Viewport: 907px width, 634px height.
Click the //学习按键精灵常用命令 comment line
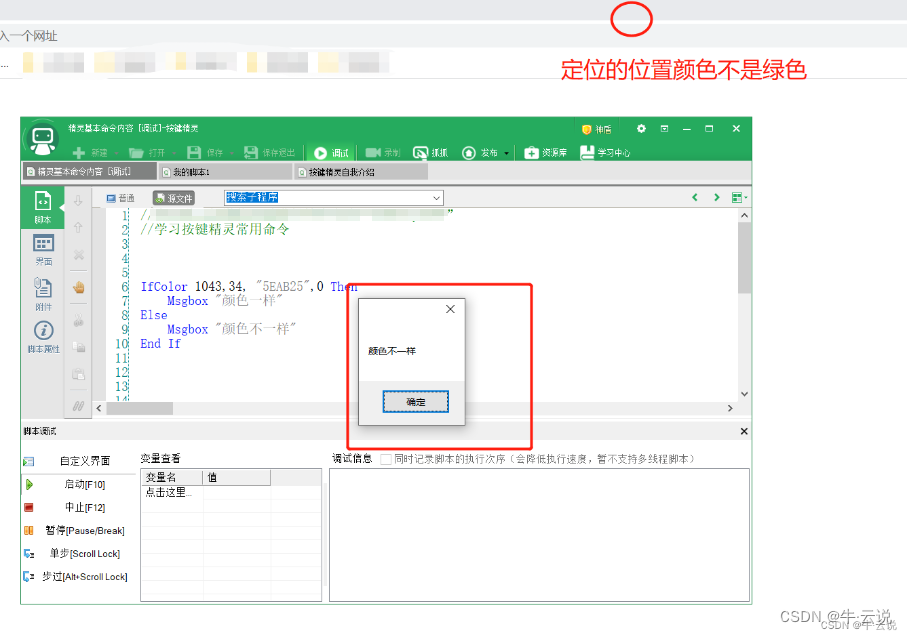[x=215, y=229]
